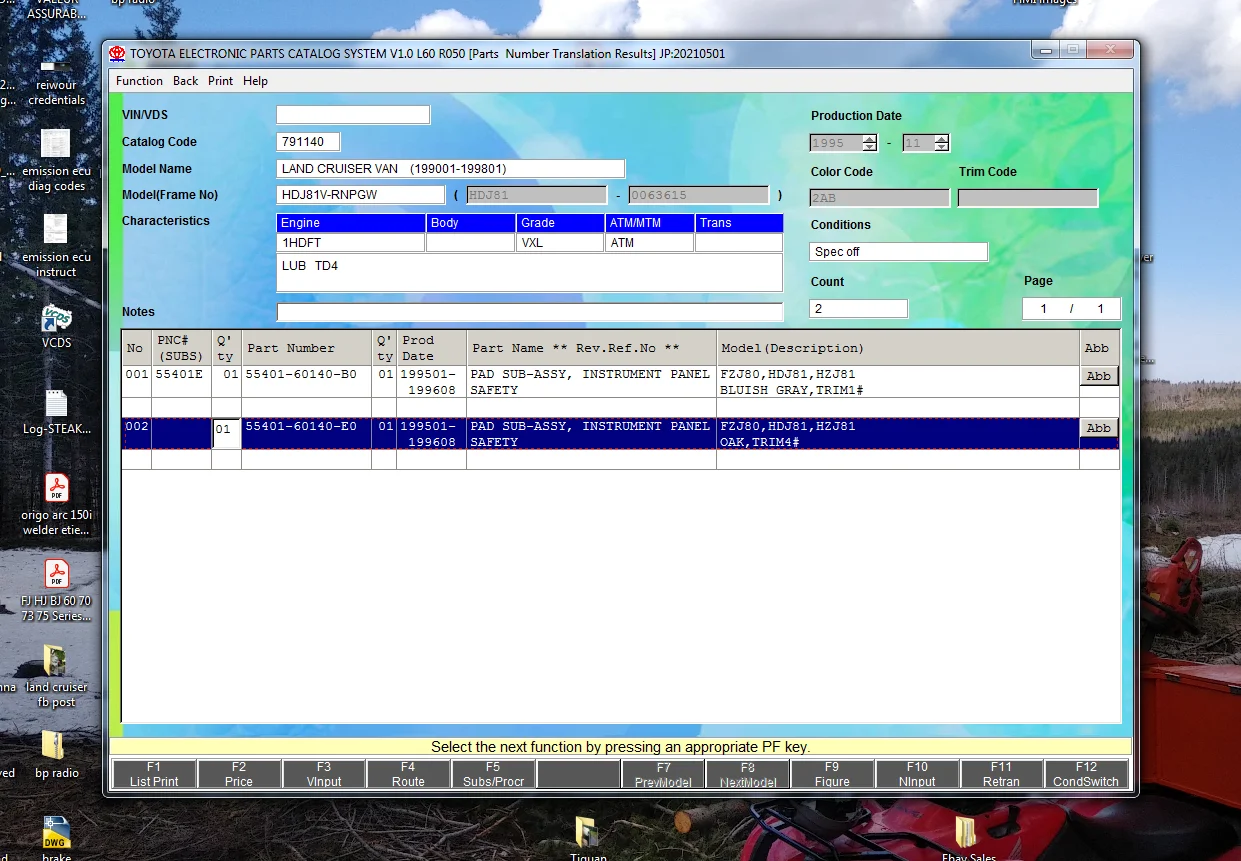This screenshot has width=1241, height=861.
Task: Click the F5 Subs/Procr button
Action: point(493,774)
